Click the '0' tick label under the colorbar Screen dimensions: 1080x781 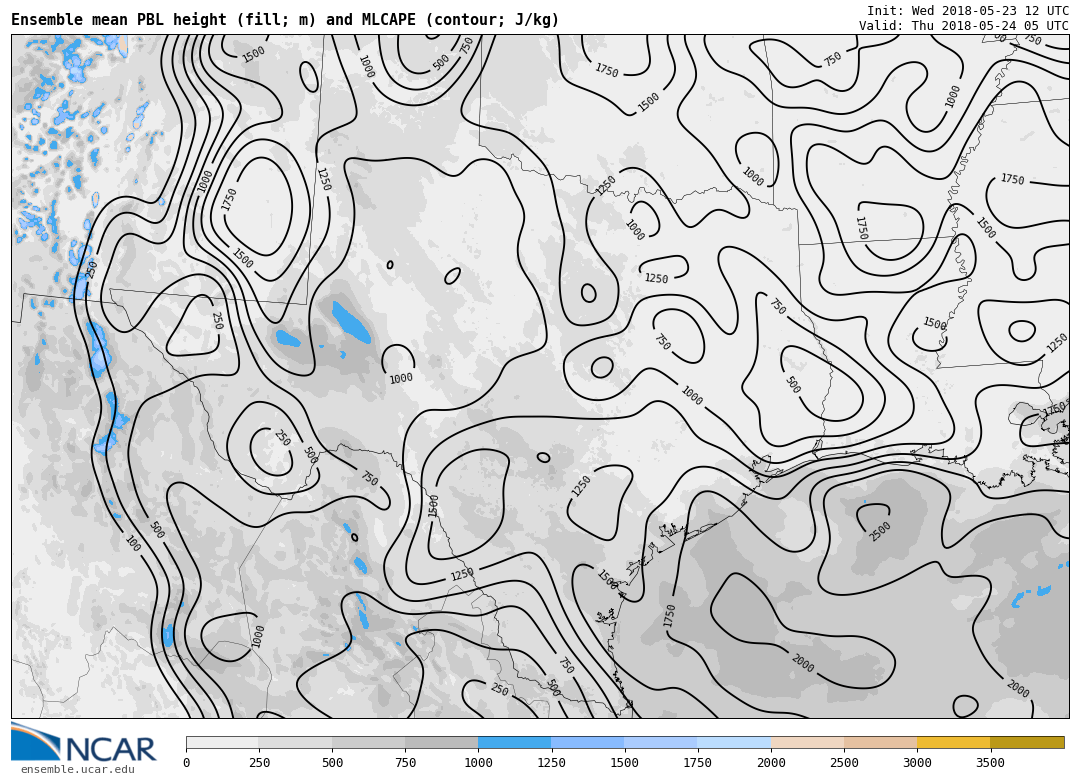(186, 762)
